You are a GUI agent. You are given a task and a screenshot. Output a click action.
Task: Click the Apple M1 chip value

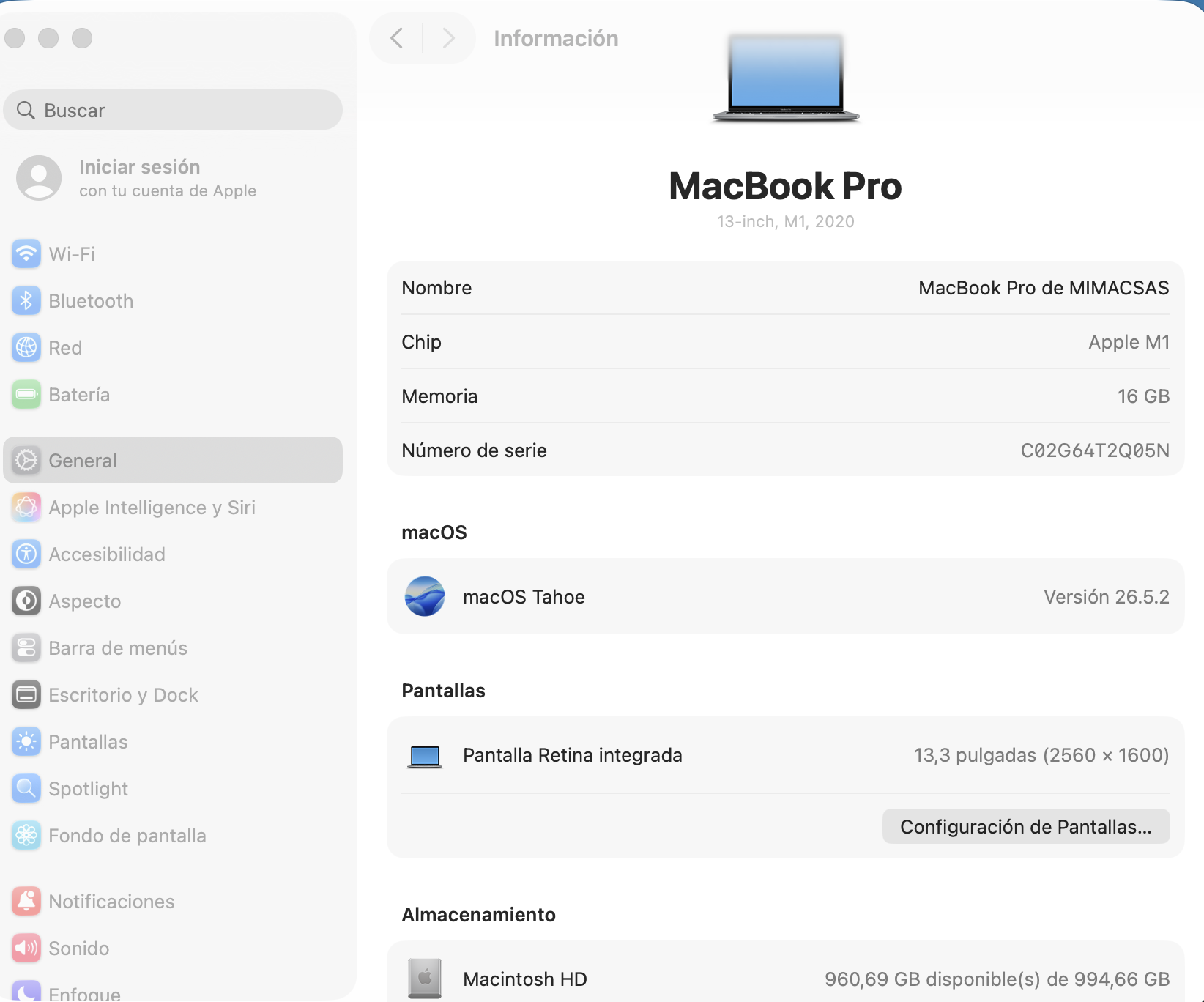(x=1129, y=342)
